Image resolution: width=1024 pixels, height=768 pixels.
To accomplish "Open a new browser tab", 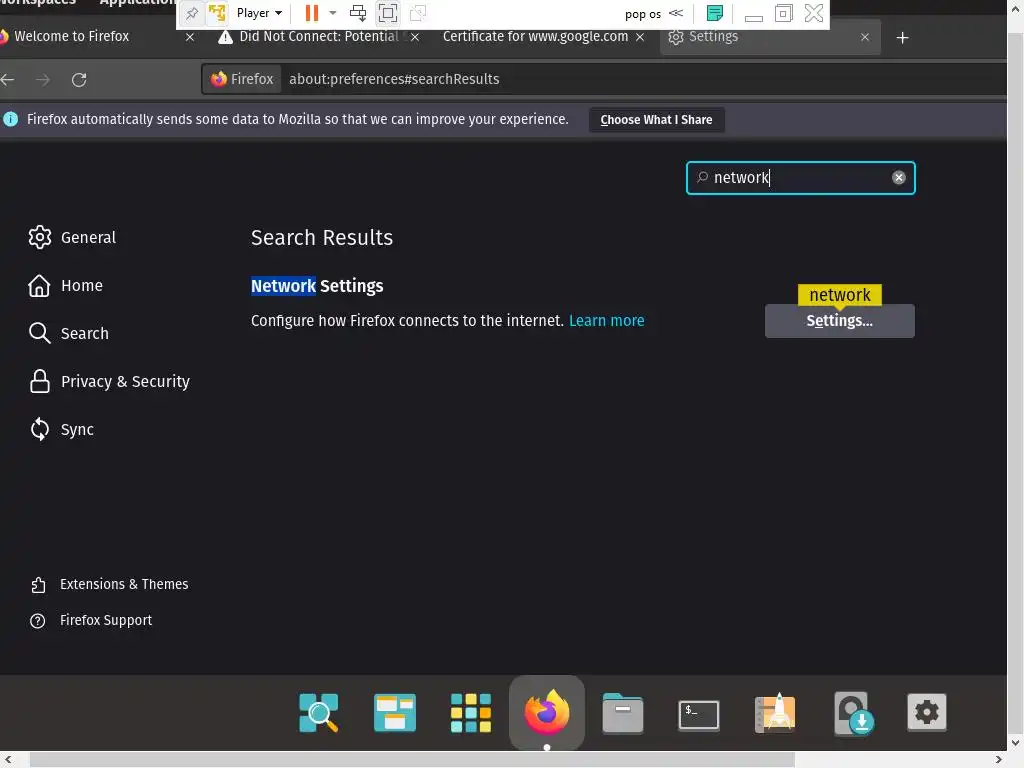I will tap(903, 38).
